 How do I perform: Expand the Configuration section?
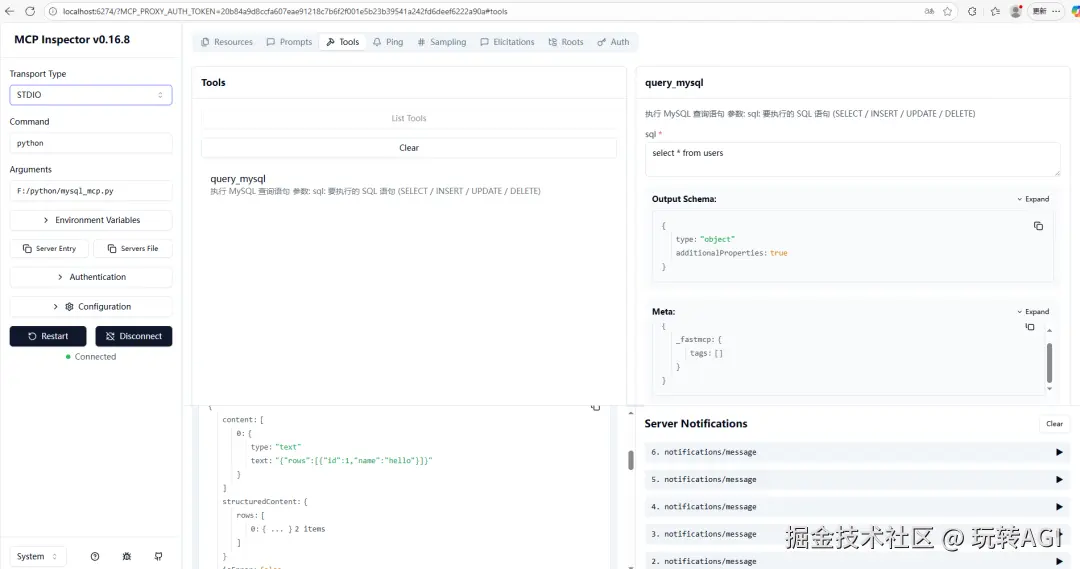pyautogui.click(x=91, y=307)
